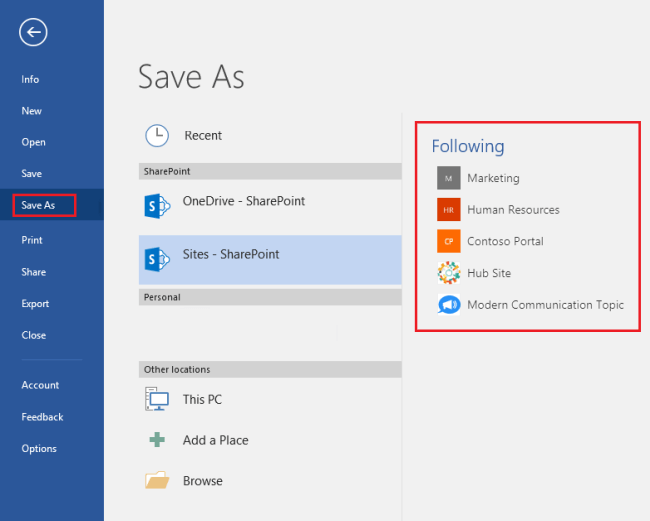Open Options from the sidebar
The width and height of the screenshot is (650, 521).
[39, 449]
